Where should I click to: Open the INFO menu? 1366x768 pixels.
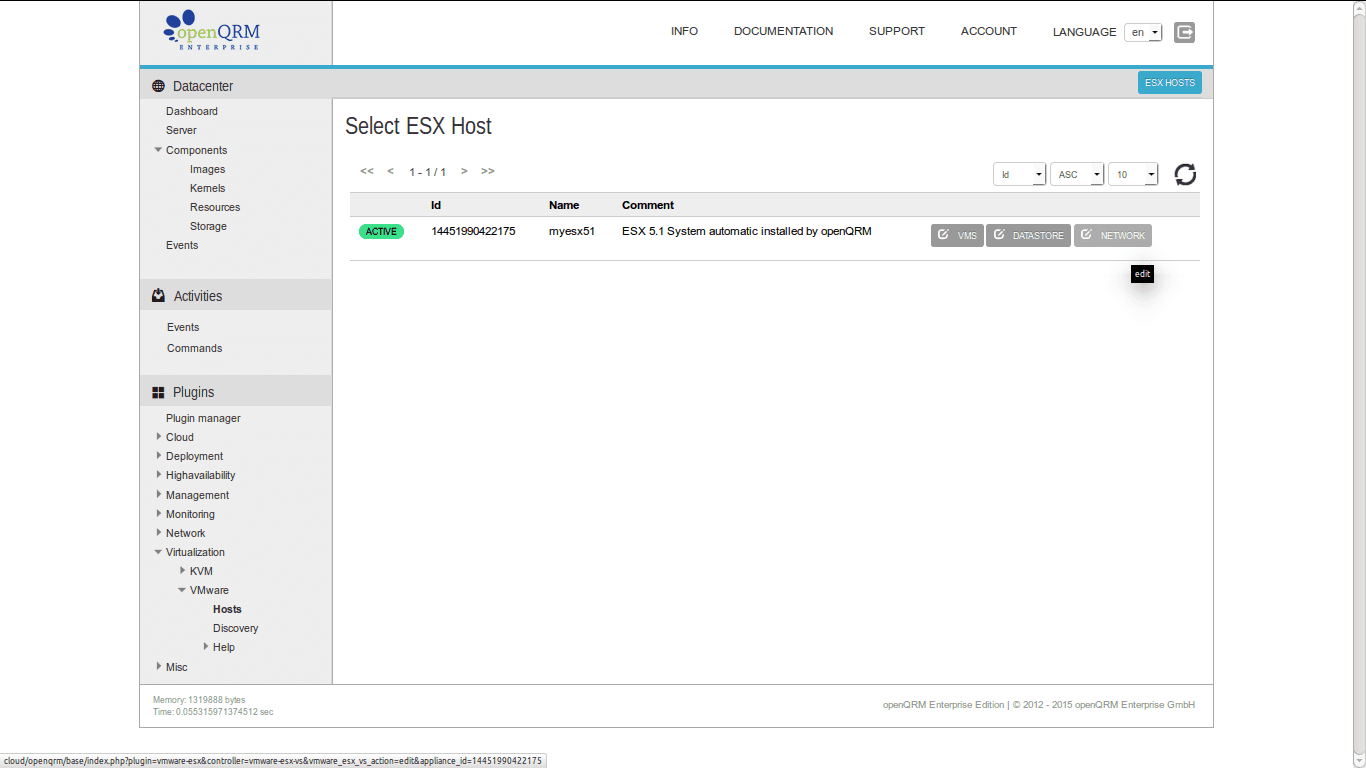(x=684, y=31)
